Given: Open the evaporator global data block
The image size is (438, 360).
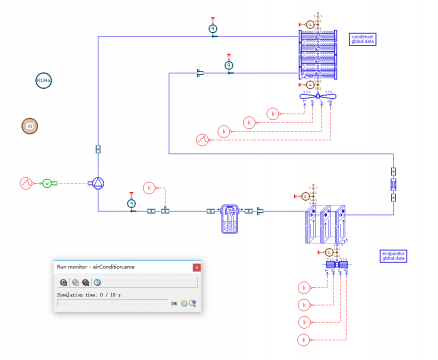Looking at the screenshot, I should (x=393, y=256).
